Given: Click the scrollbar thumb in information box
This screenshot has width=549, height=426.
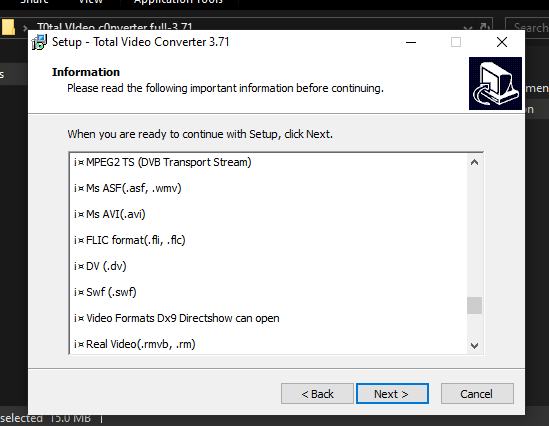Looking at the screenshot, I should (474, 306).
